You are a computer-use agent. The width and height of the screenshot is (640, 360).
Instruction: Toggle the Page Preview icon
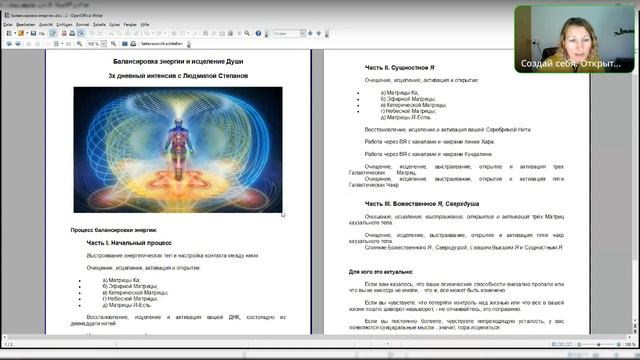[81, 33]
